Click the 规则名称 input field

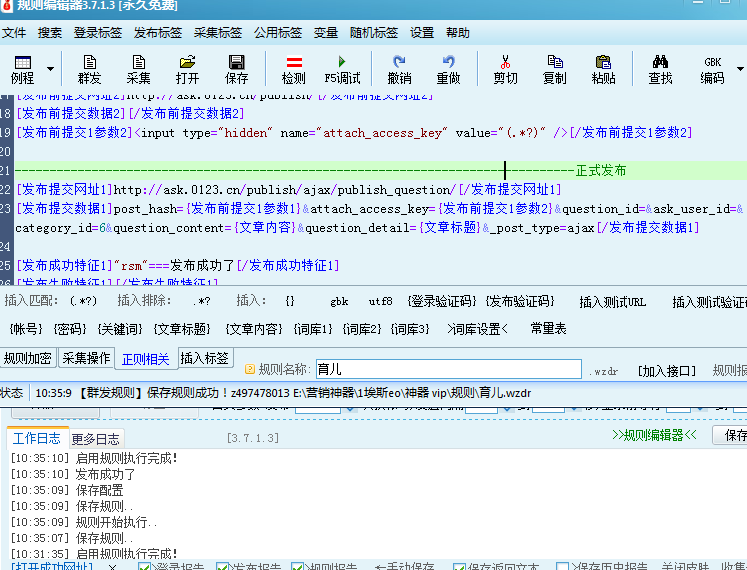[446, 370]
